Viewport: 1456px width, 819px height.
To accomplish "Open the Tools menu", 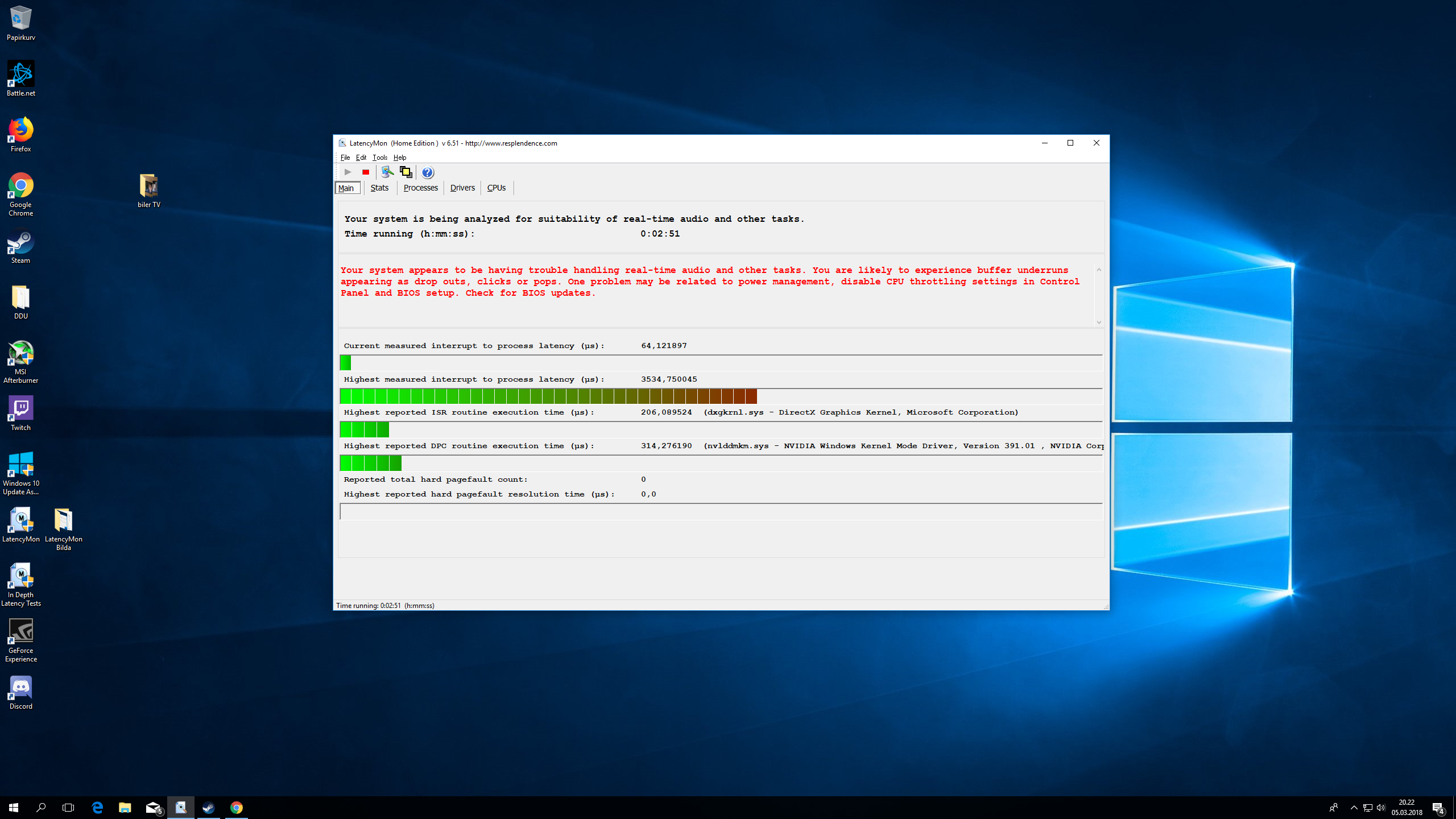I will 380,158.
